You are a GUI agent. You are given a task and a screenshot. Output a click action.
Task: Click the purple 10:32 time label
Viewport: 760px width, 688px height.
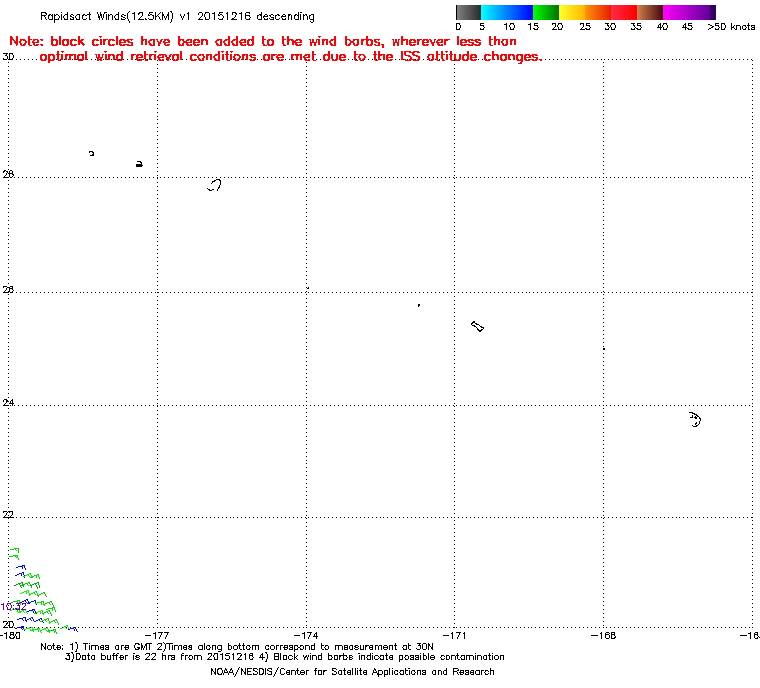pyautogui.click(x=14, y=607)
